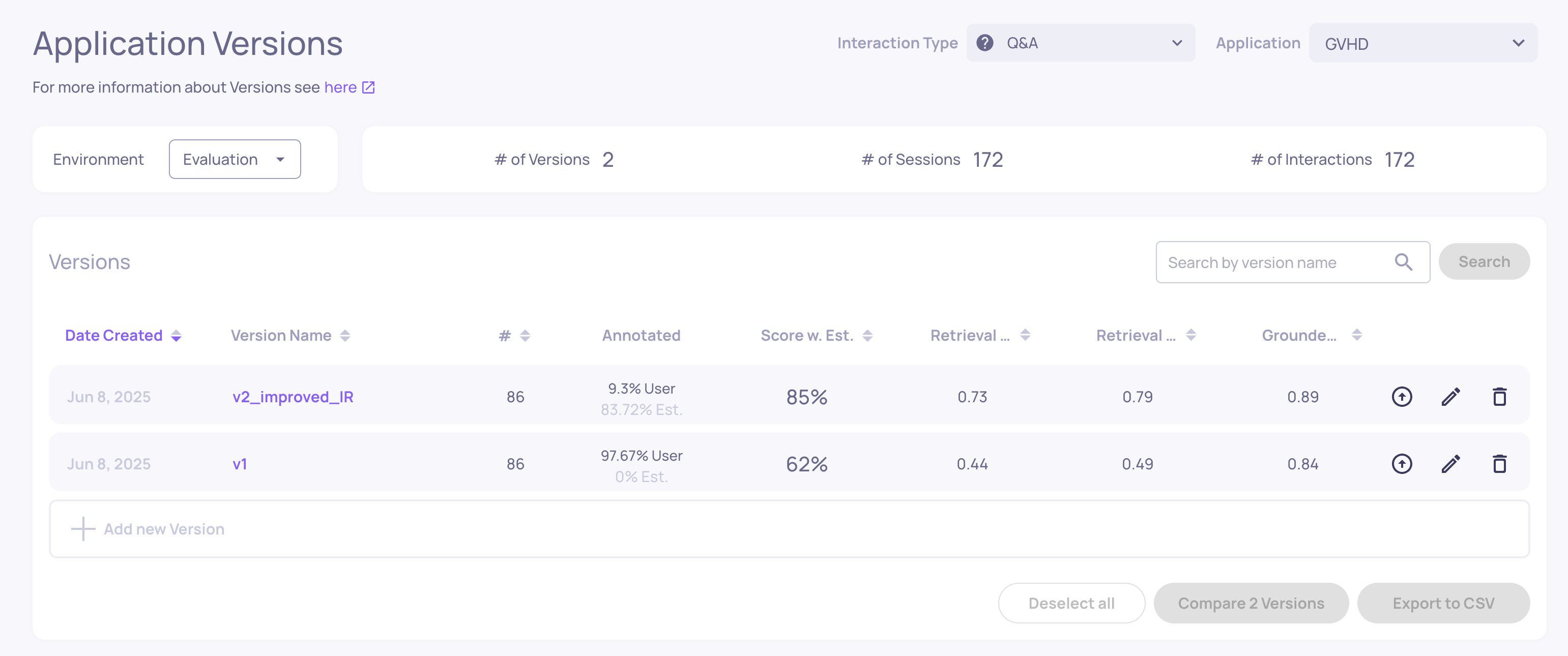The height and width of the screenshot is (656, 1568).
Task: Click the plus icon to add new version
Action: pos(83,529)
